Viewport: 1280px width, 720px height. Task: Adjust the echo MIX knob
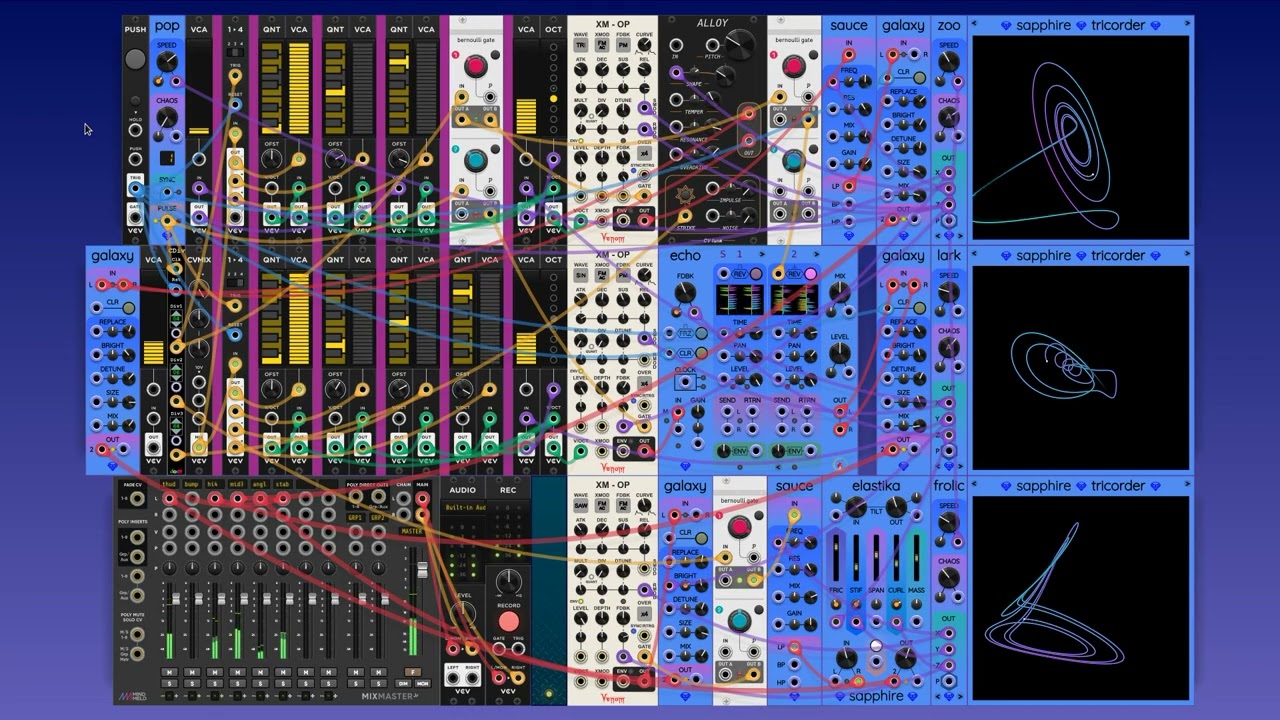(840, 292)
